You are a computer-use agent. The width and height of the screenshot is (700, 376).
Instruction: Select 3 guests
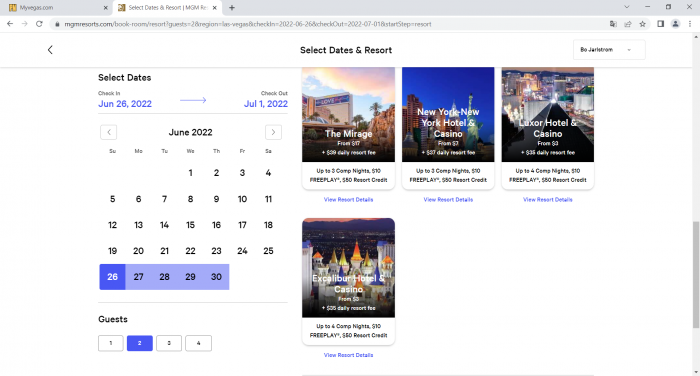(169, 343)
